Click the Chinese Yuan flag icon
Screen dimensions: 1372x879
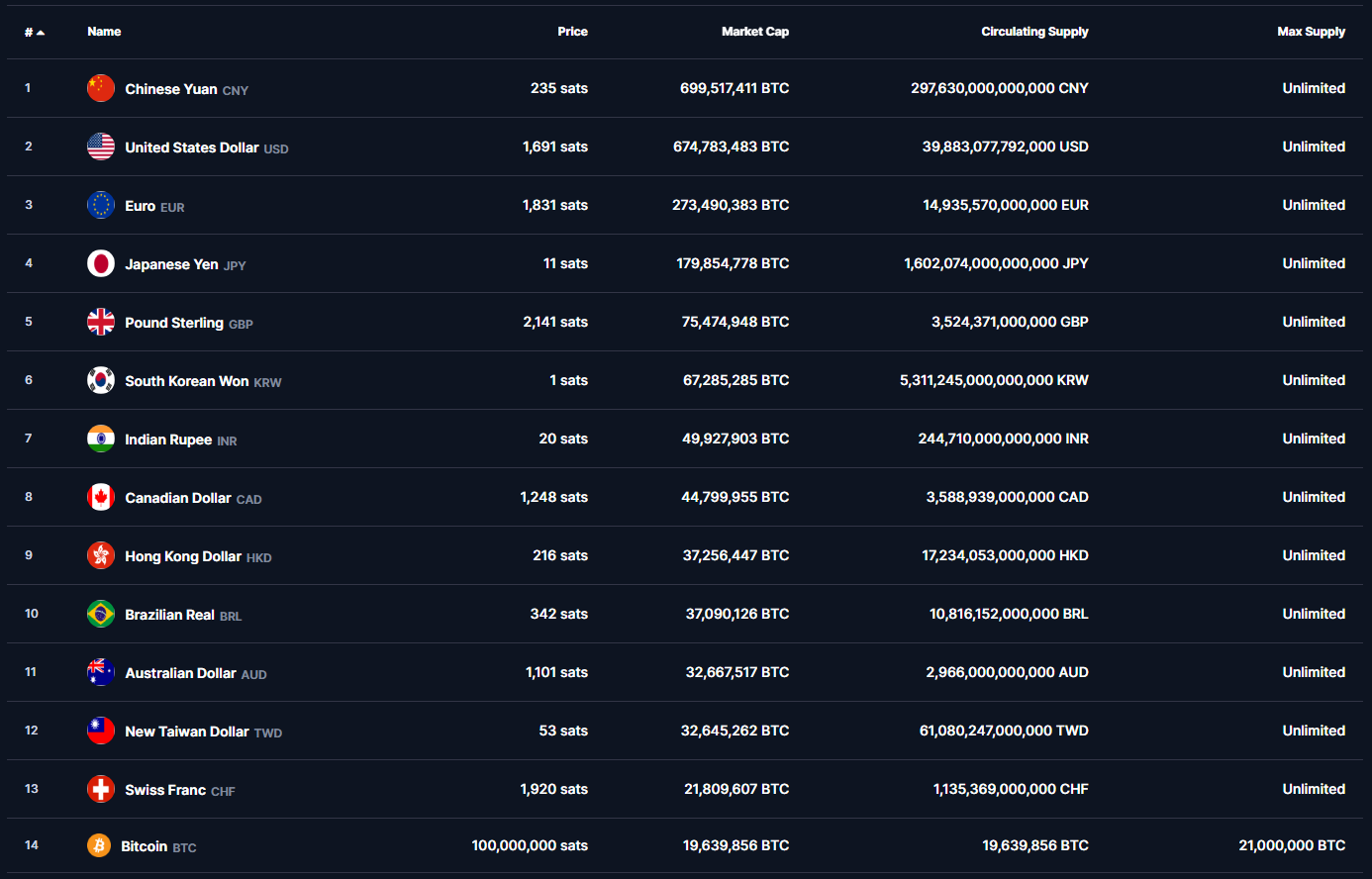[101, 88]
